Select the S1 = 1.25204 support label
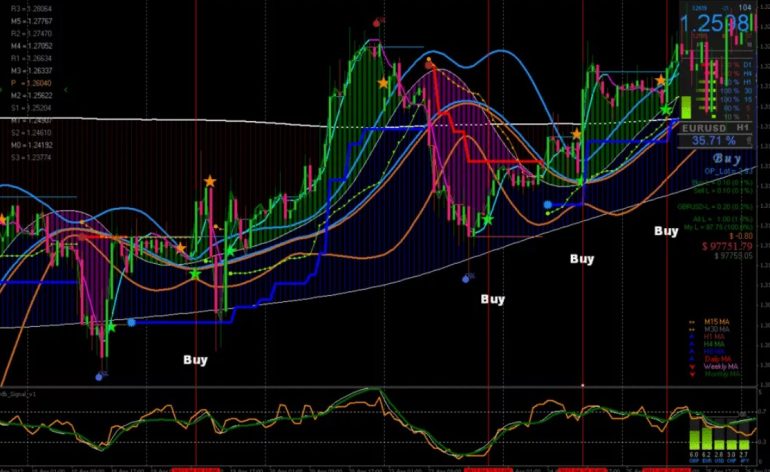Image resolution: width=770 pixels, height=472 pixels. pos(31,108)
